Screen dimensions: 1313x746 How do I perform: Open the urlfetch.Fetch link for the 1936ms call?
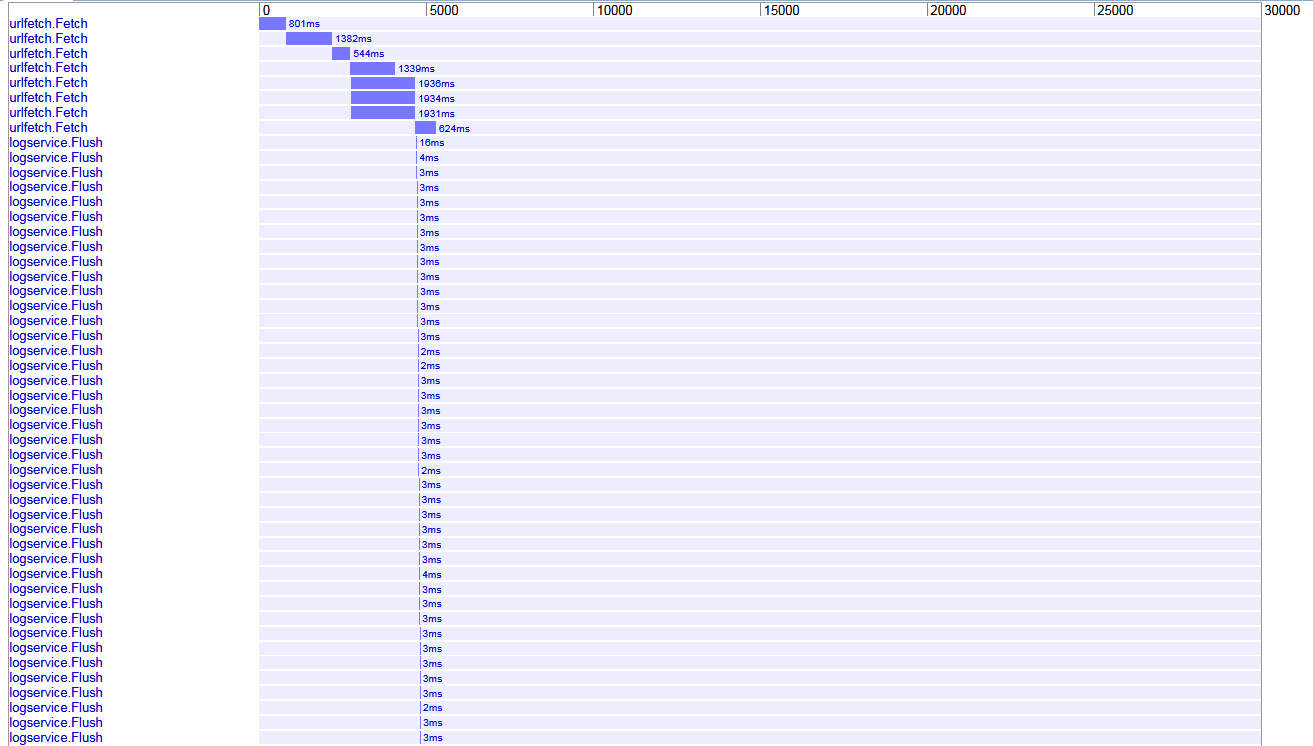point(48,83)
